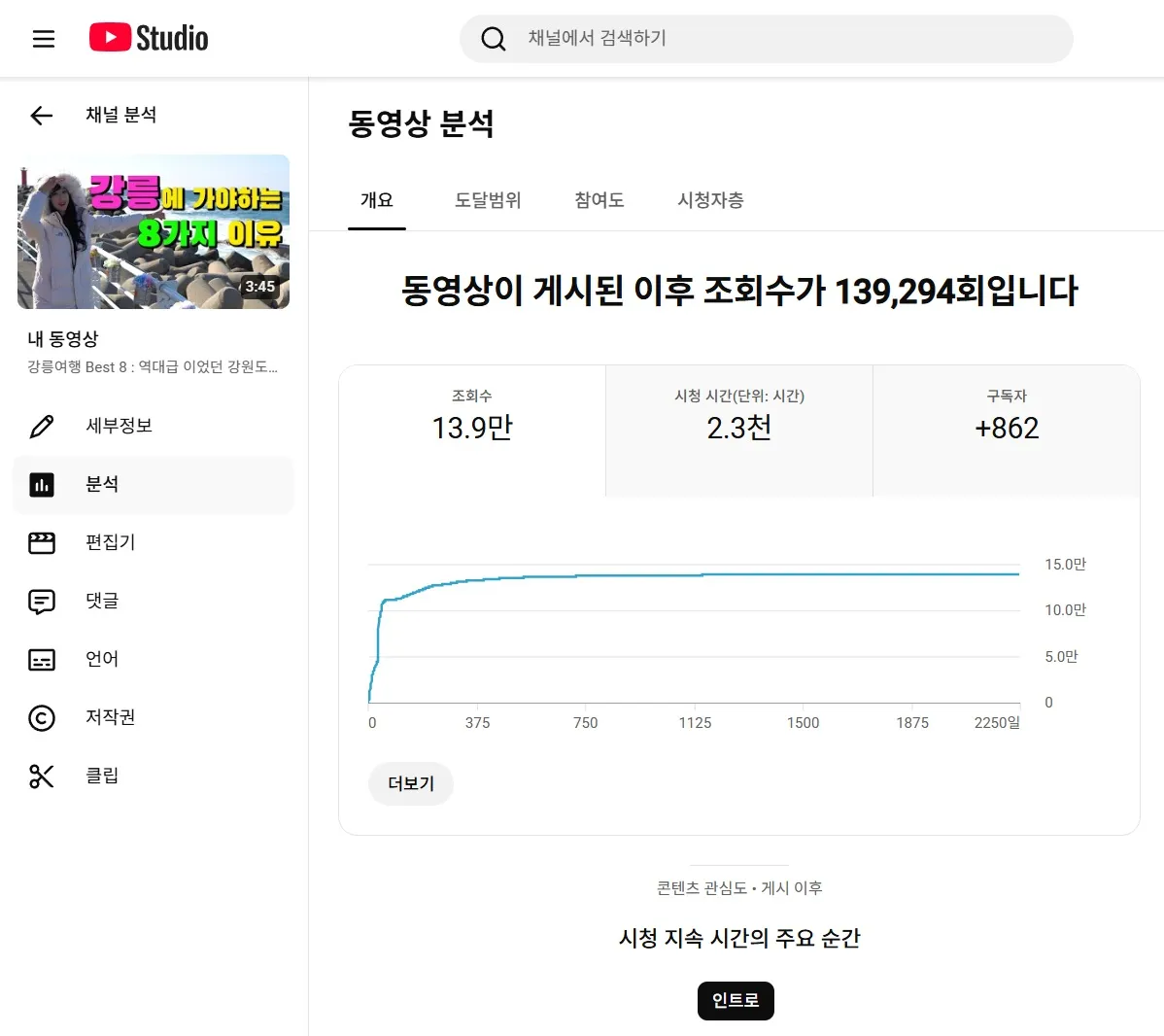Switch to the 도달범위 tab

488,200
